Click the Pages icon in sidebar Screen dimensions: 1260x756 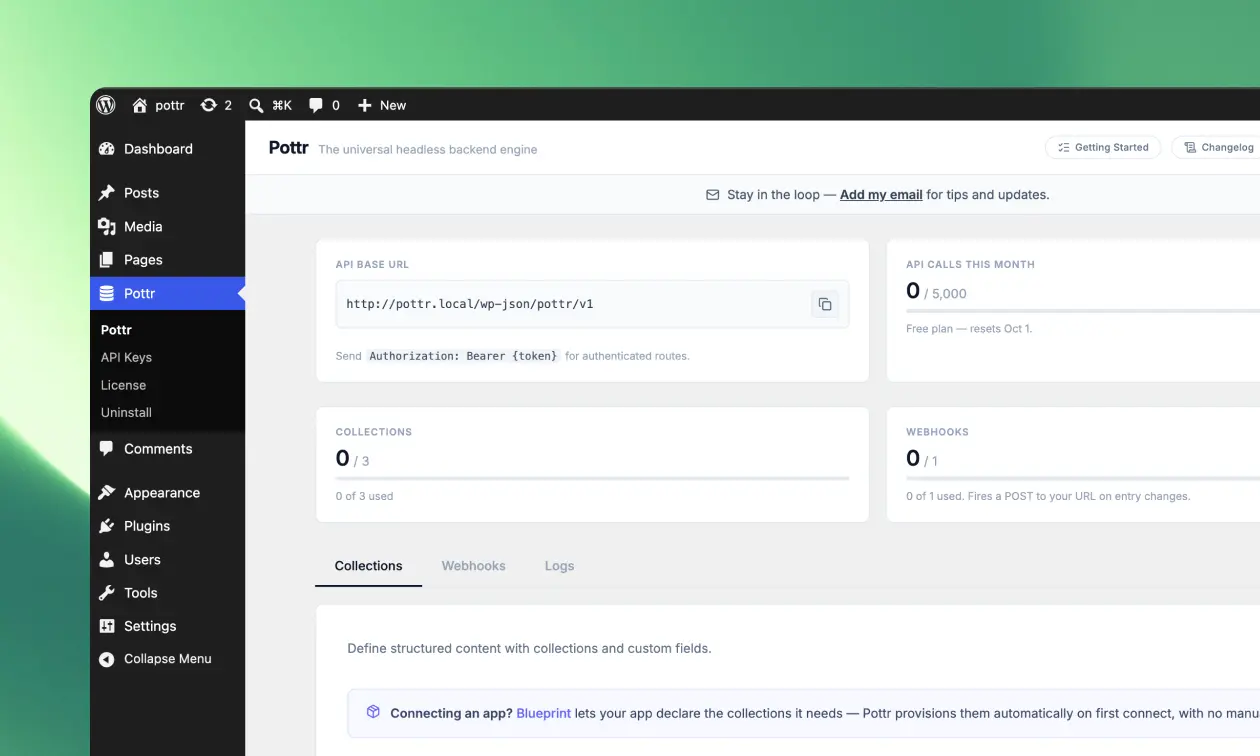tap(107, 260)
